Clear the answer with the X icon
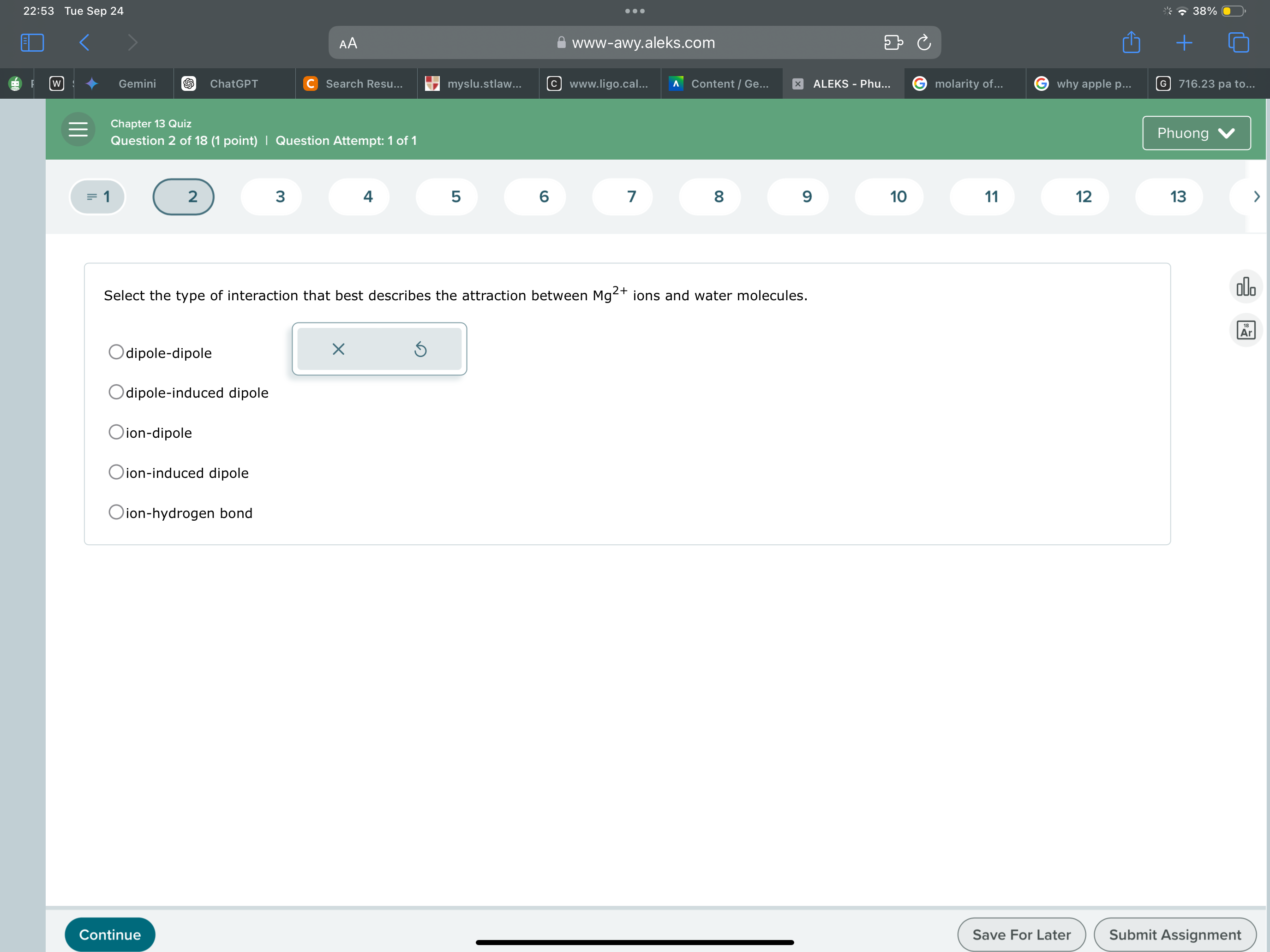 [x=338, y=349]
